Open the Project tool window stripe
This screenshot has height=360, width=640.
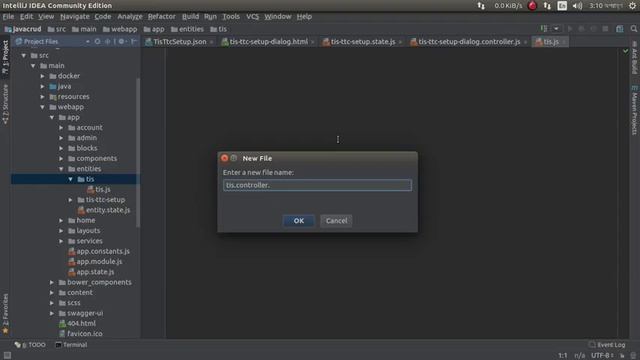point(5,58)
